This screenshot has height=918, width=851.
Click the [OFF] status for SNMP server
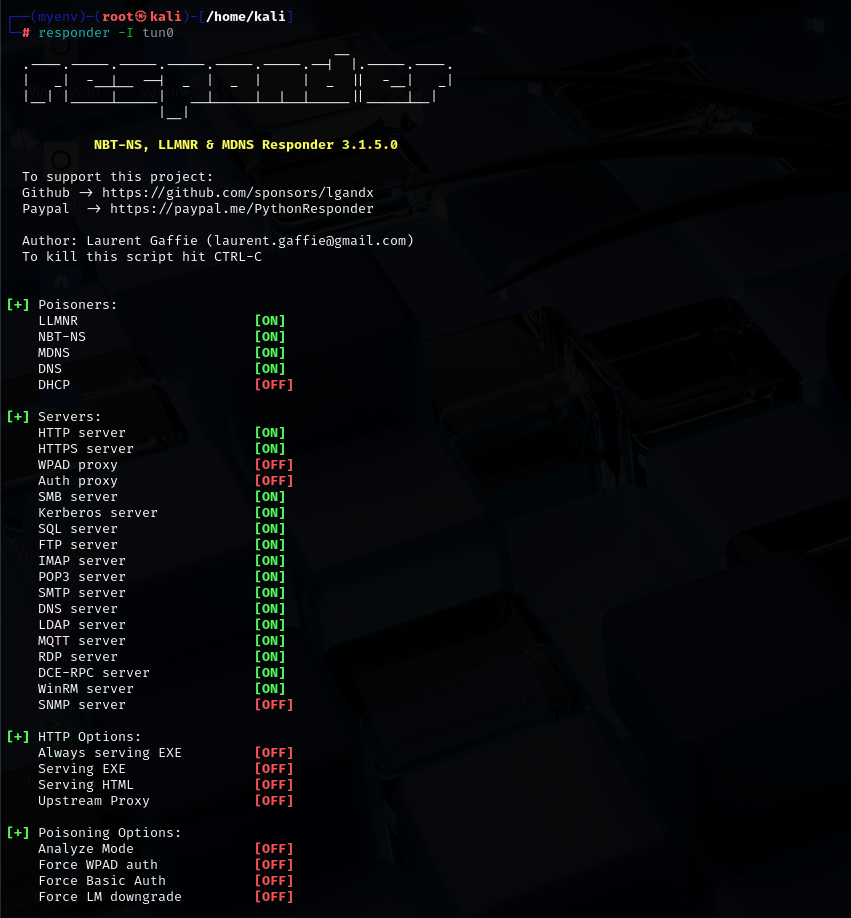coord(273,705)
